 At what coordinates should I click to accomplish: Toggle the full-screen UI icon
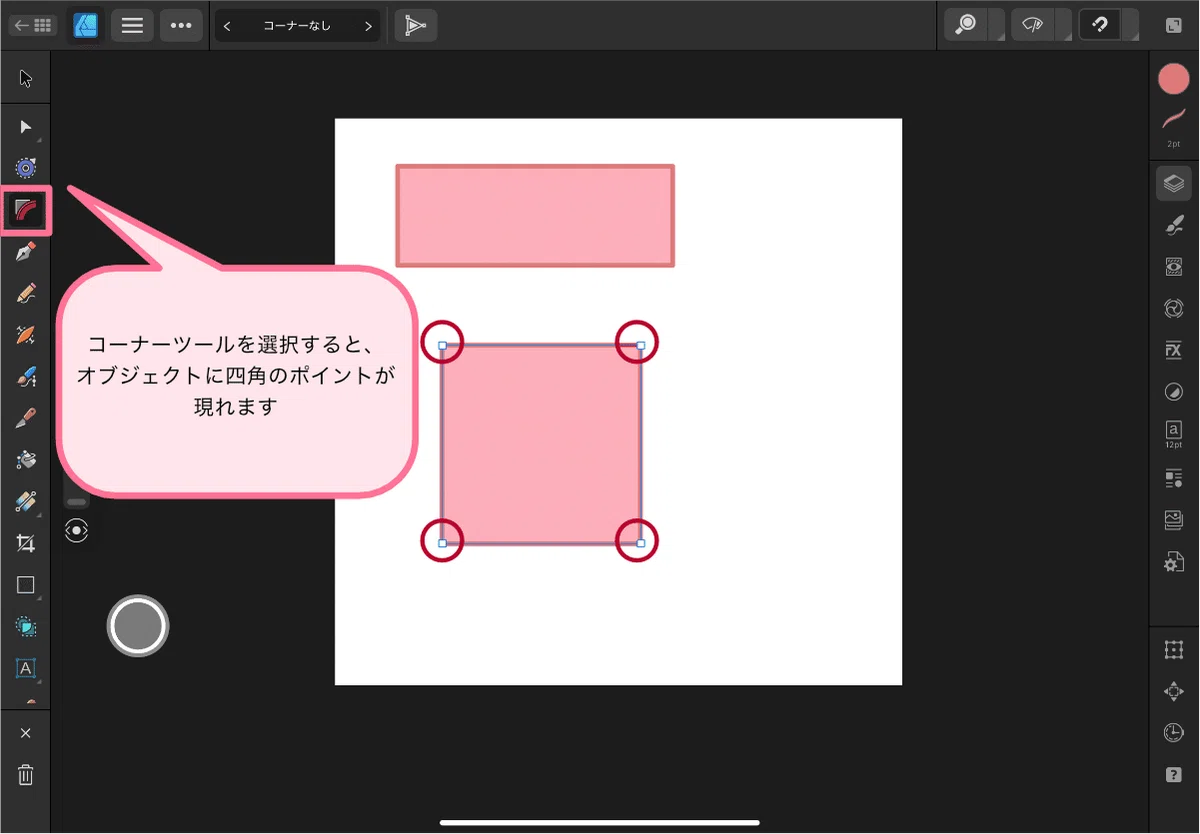1173,26
